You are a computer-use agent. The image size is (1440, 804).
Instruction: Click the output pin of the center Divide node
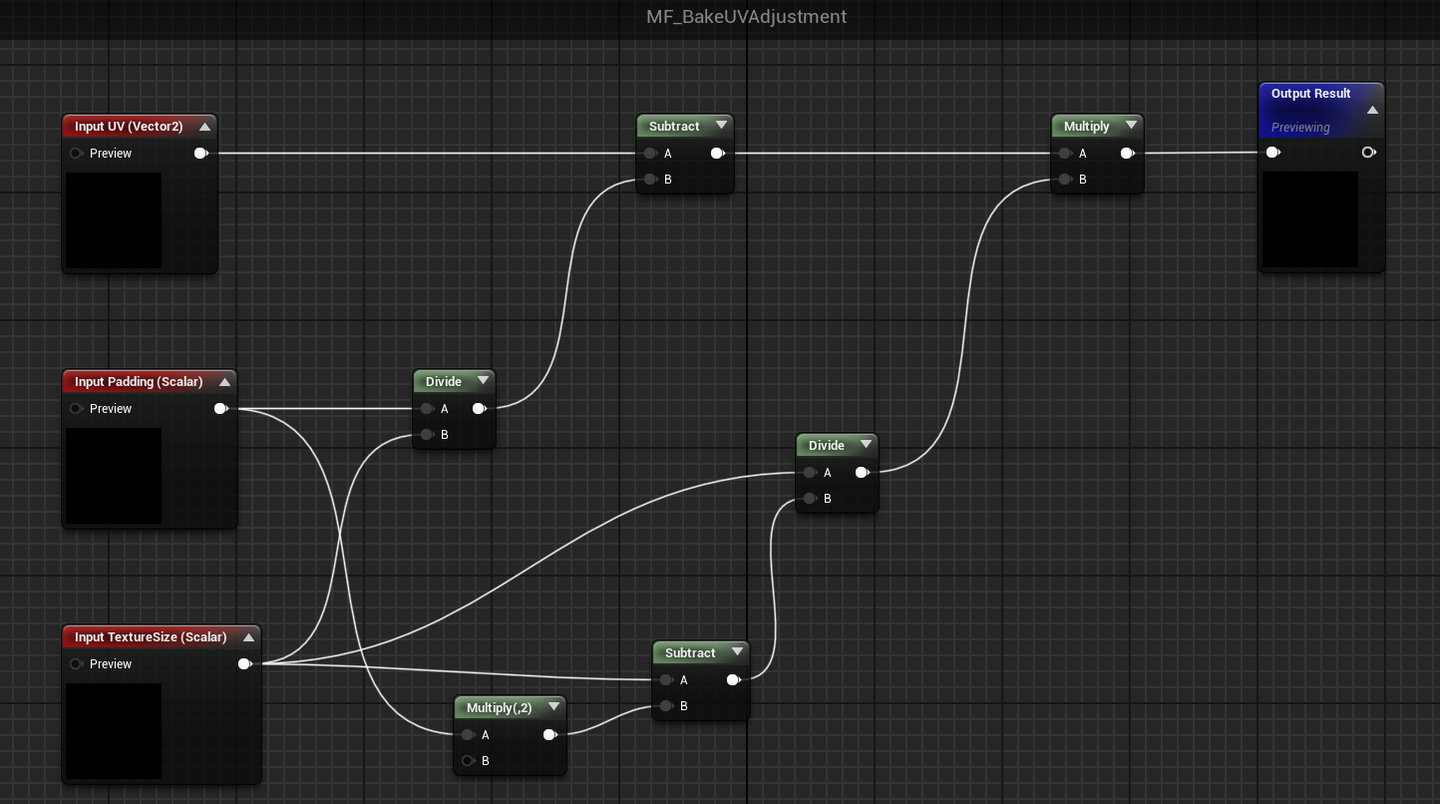click(862, 472)
